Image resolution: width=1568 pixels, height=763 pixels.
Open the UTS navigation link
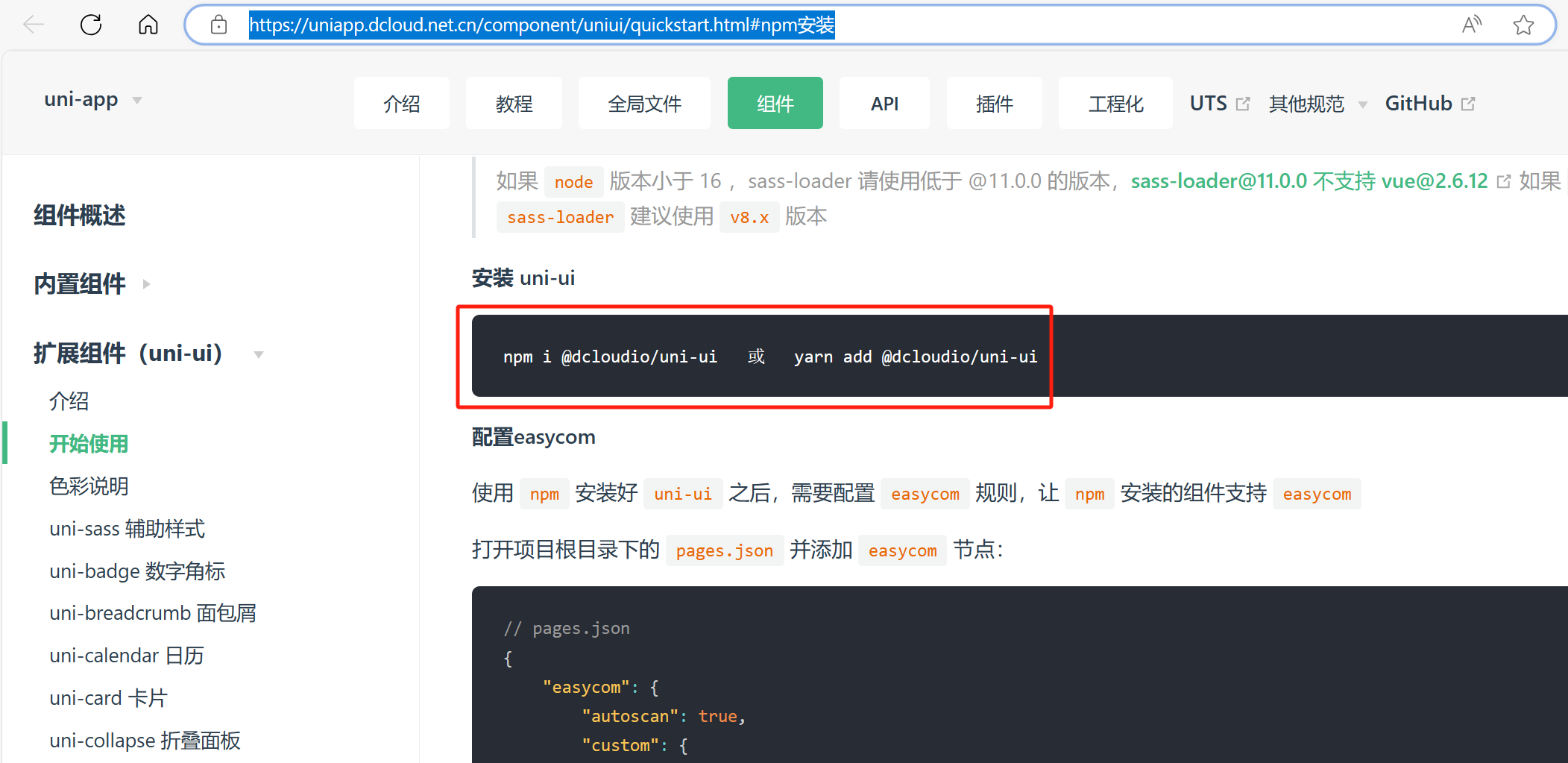click(x=1208, y=103)
